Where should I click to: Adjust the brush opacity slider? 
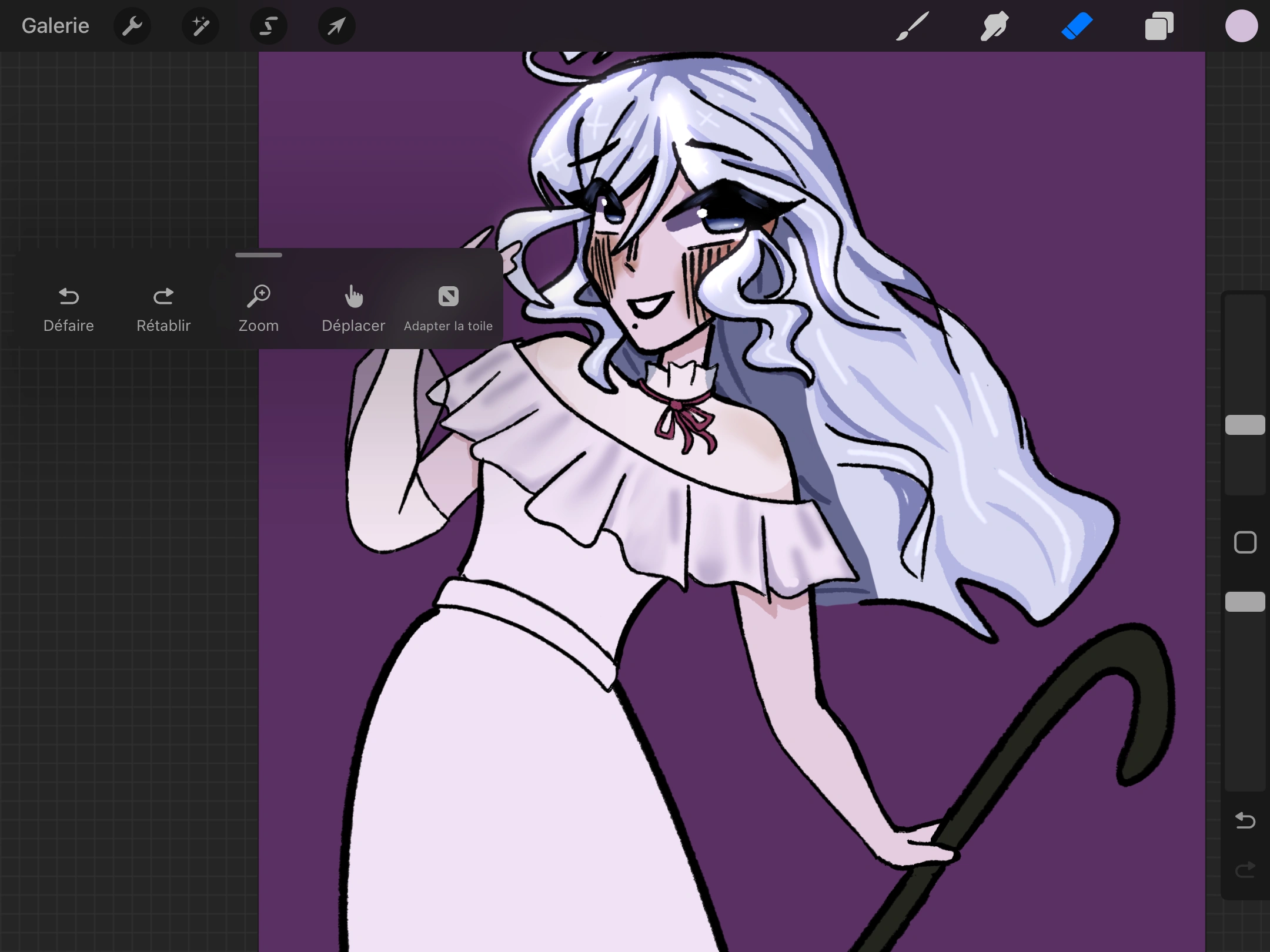(1245, 601)
